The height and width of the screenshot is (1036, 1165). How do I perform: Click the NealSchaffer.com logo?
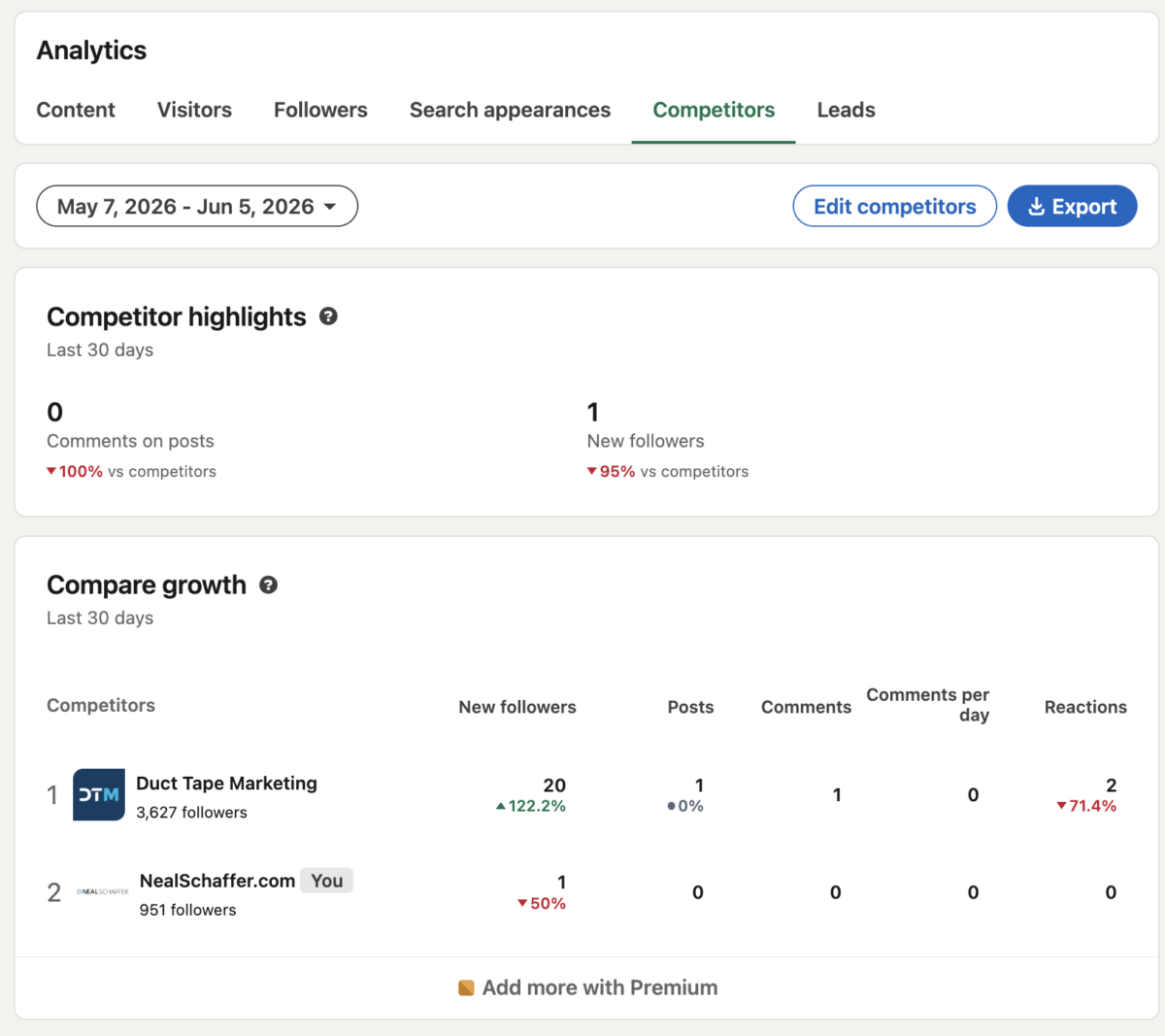102,891
